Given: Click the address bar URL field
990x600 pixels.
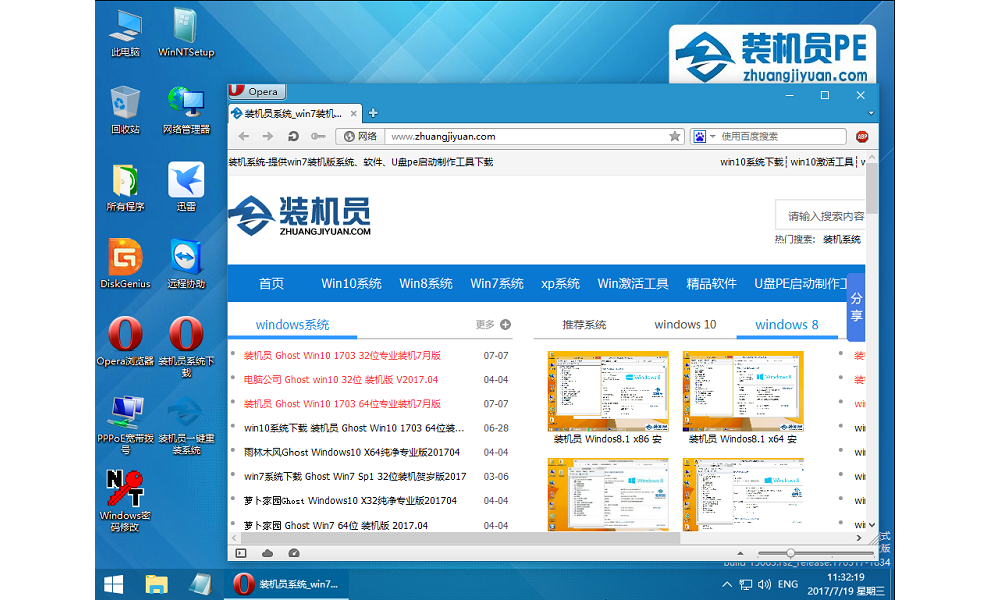Looking at the screenshot, I should (520, 136).
